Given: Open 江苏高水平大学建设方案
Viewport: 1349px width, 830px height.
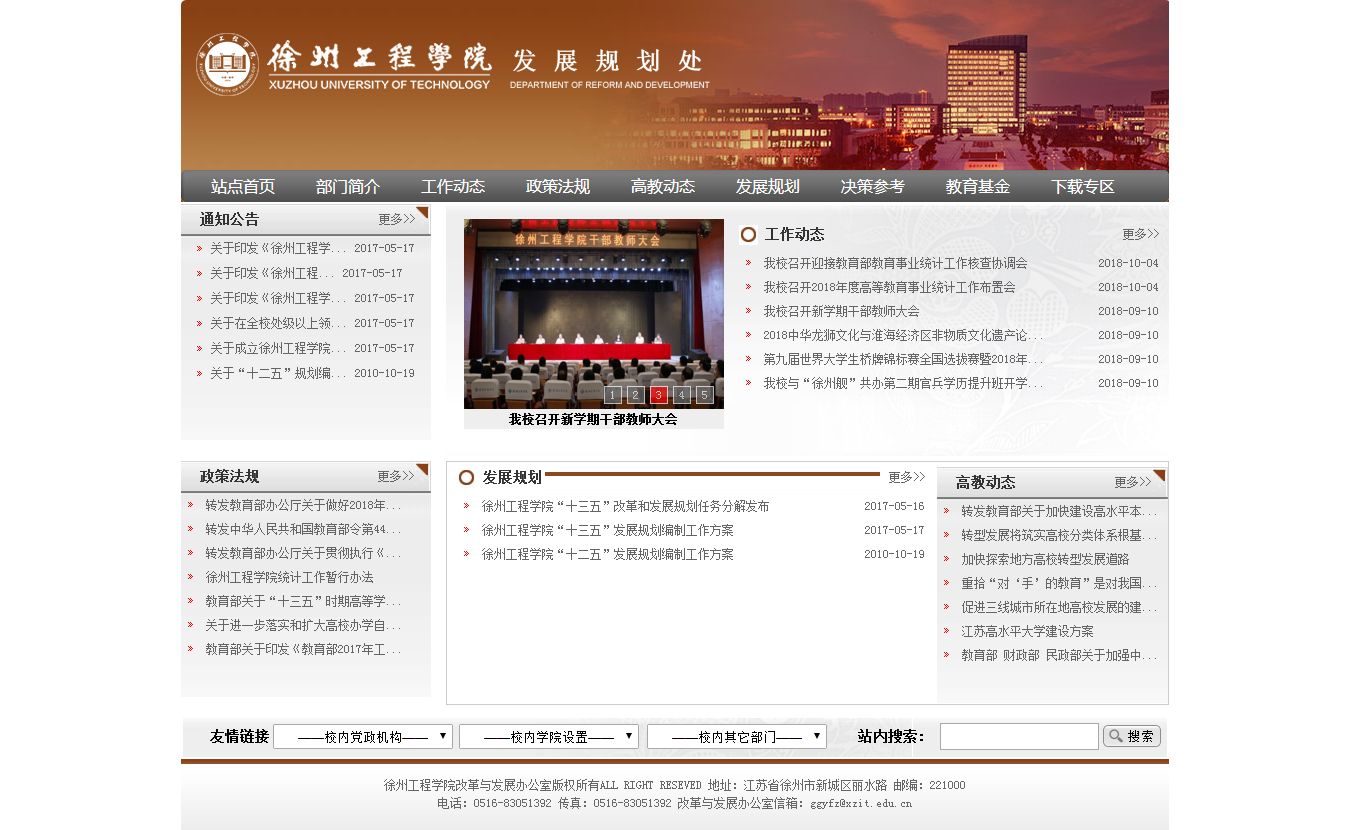Looking at the screenshot, I should [x=1027, y=631].
